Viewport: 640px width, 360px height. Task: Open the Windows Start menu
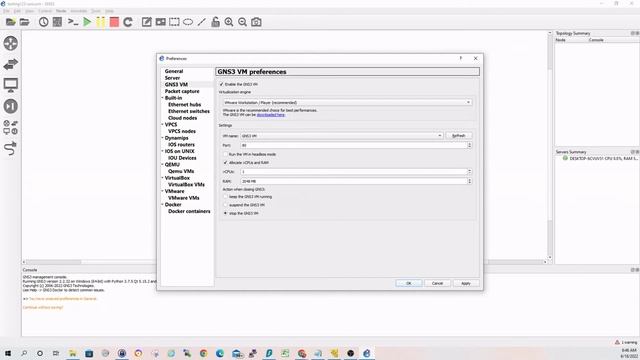click(8, 353)
